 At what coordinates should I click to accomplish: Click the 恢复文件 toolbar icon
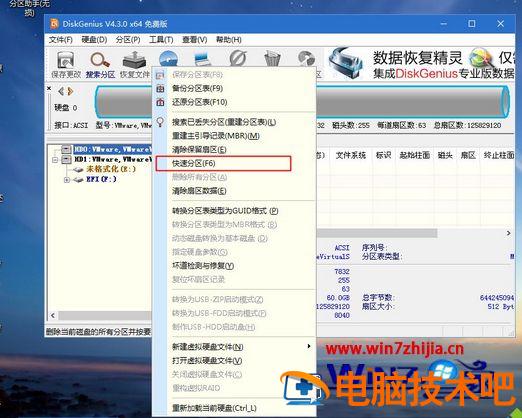point(134,65)
